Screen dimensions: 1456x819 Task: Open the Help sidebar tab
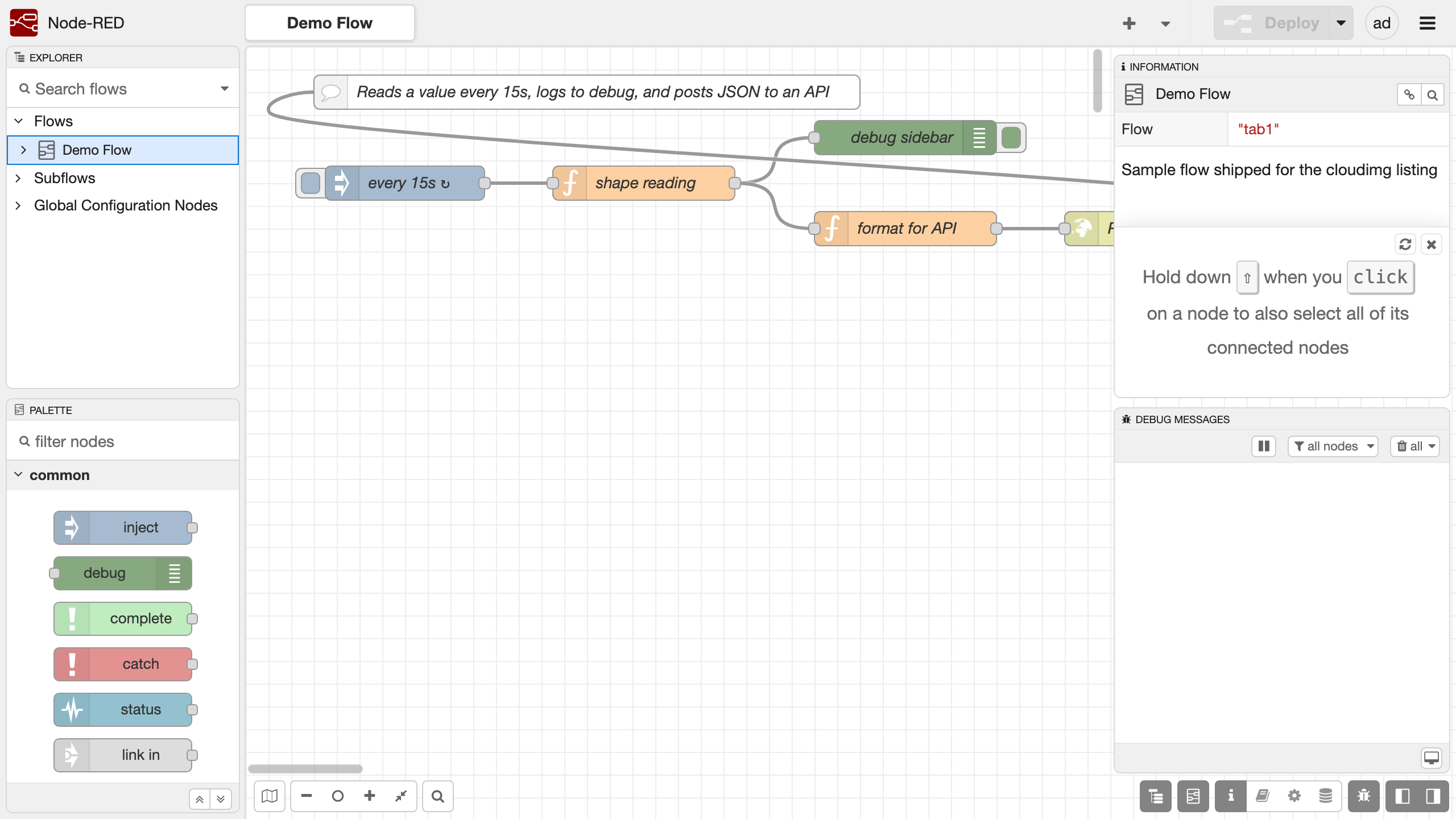(1263, 796)
